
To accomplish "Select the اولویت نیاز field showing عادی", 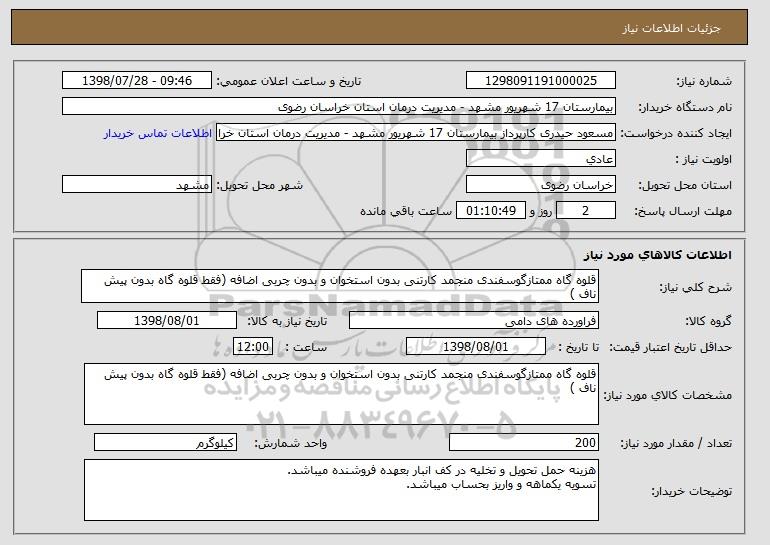I will coord(541,159).
